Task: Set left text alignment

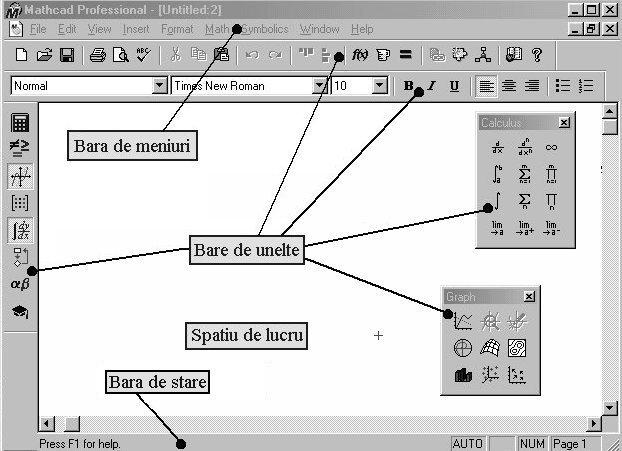Action: pyautogui.click(x=486, y=86)
